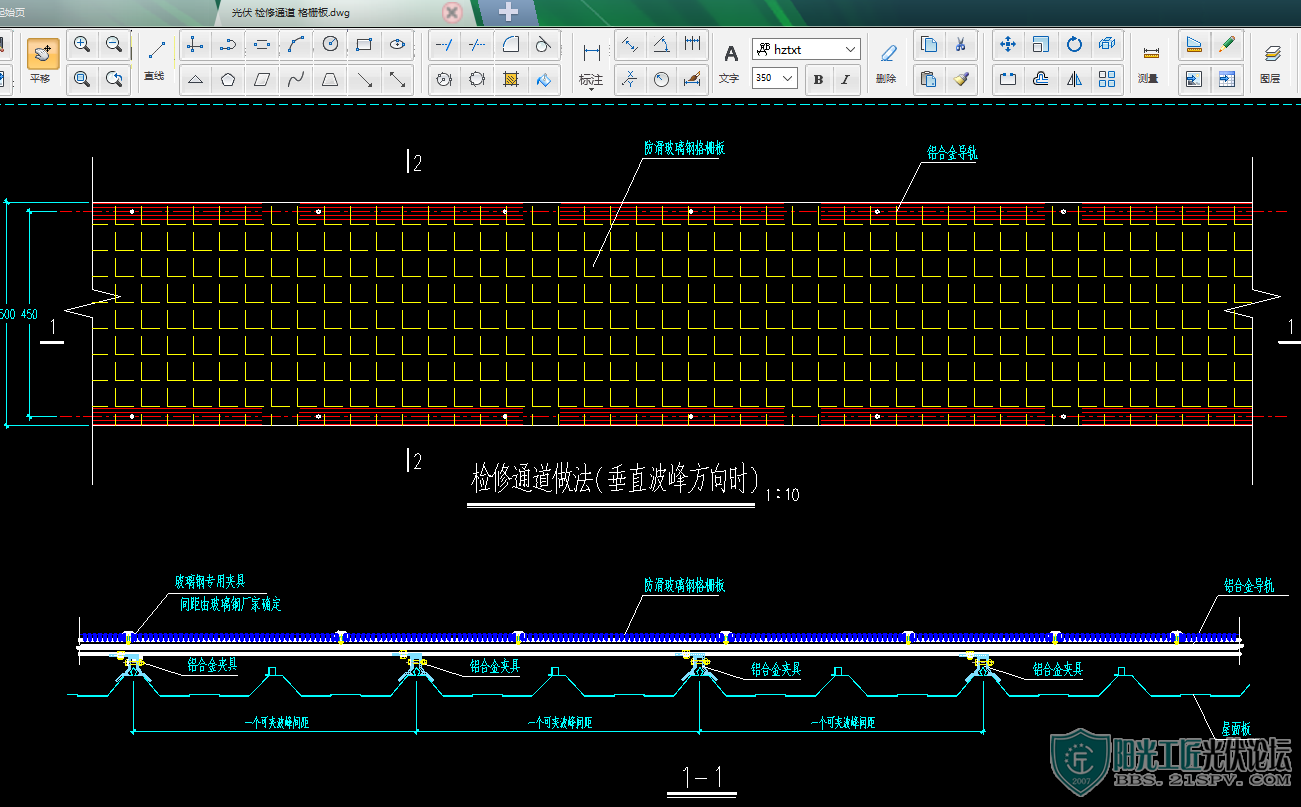Select the circle drawing tool
1301x807 pixels.
[330, 45]
